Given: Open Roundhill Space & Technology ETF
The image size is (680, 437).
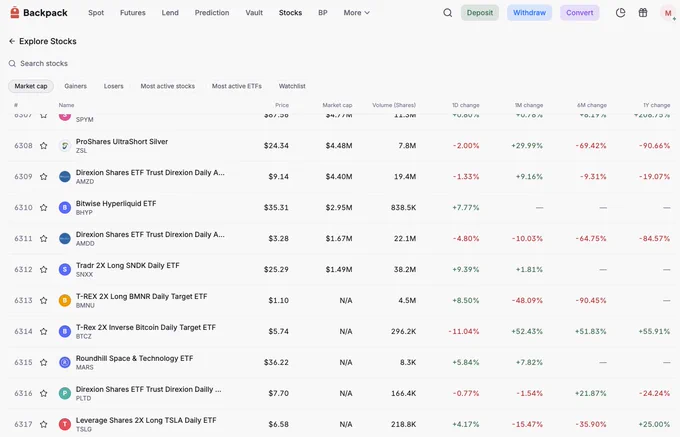Looking at the screenshot, I should click(134, 358).
